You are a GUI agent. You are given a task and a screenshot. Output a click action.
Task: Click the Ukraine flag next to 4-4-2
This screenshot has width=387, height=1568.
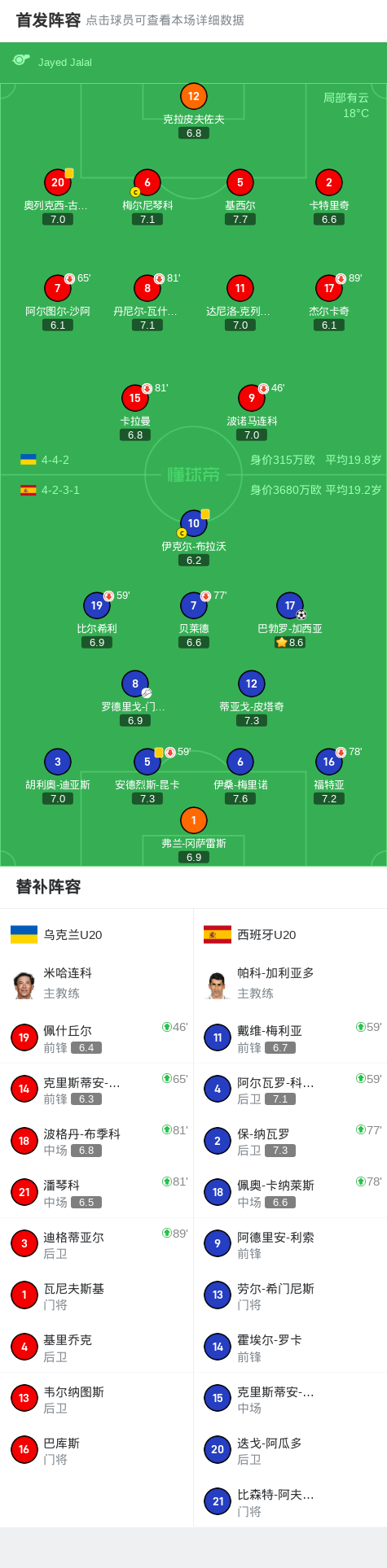(x=29, y=460)
